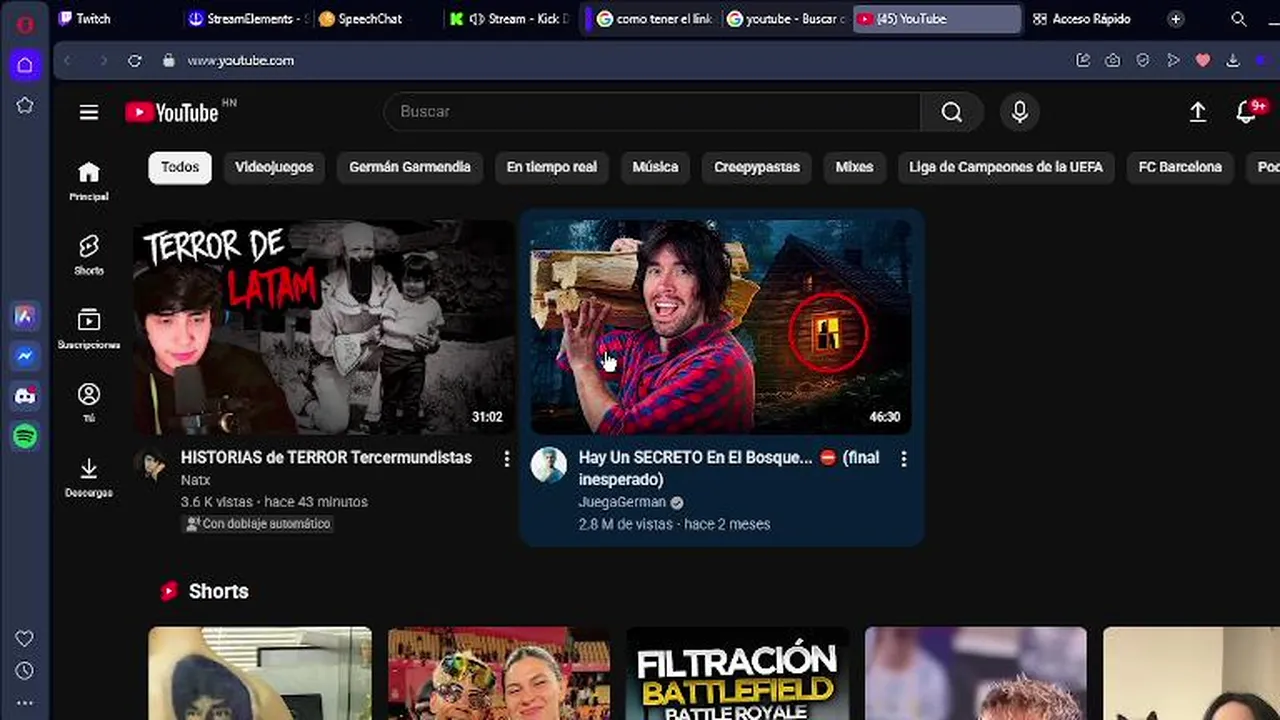Open options menu for Hay Un SECRETO video
The width and height of the screenshot is (1280, 720).
[x=904, y=458]
